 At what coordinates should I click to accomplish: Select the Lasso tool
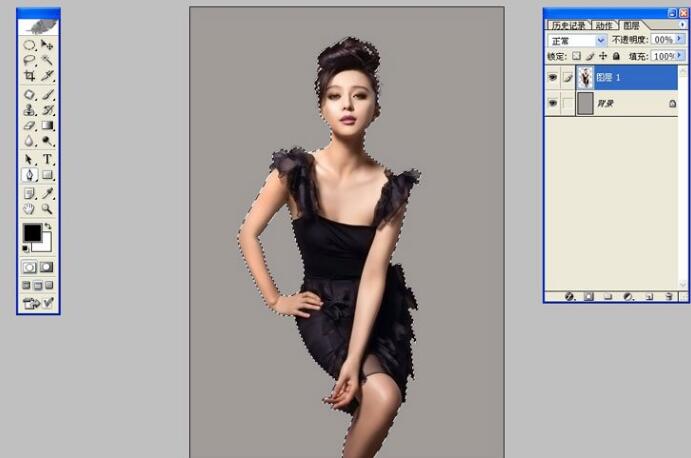click(x=30, y=60)
